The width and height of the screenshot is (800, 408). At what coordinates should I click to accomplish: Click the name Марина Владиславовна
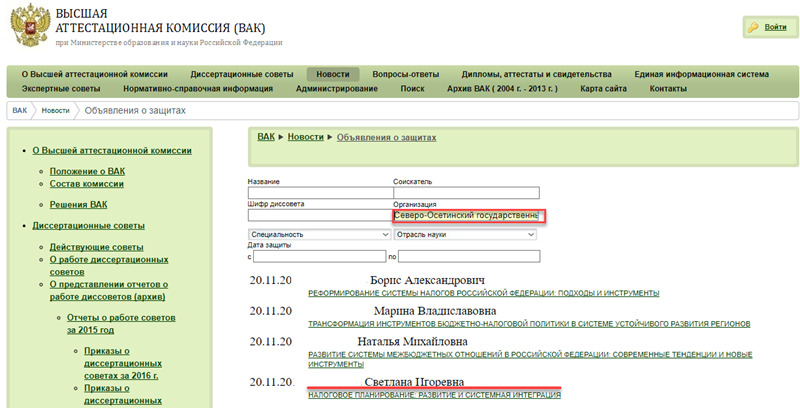pyautogui.click(x=435, y=311)
